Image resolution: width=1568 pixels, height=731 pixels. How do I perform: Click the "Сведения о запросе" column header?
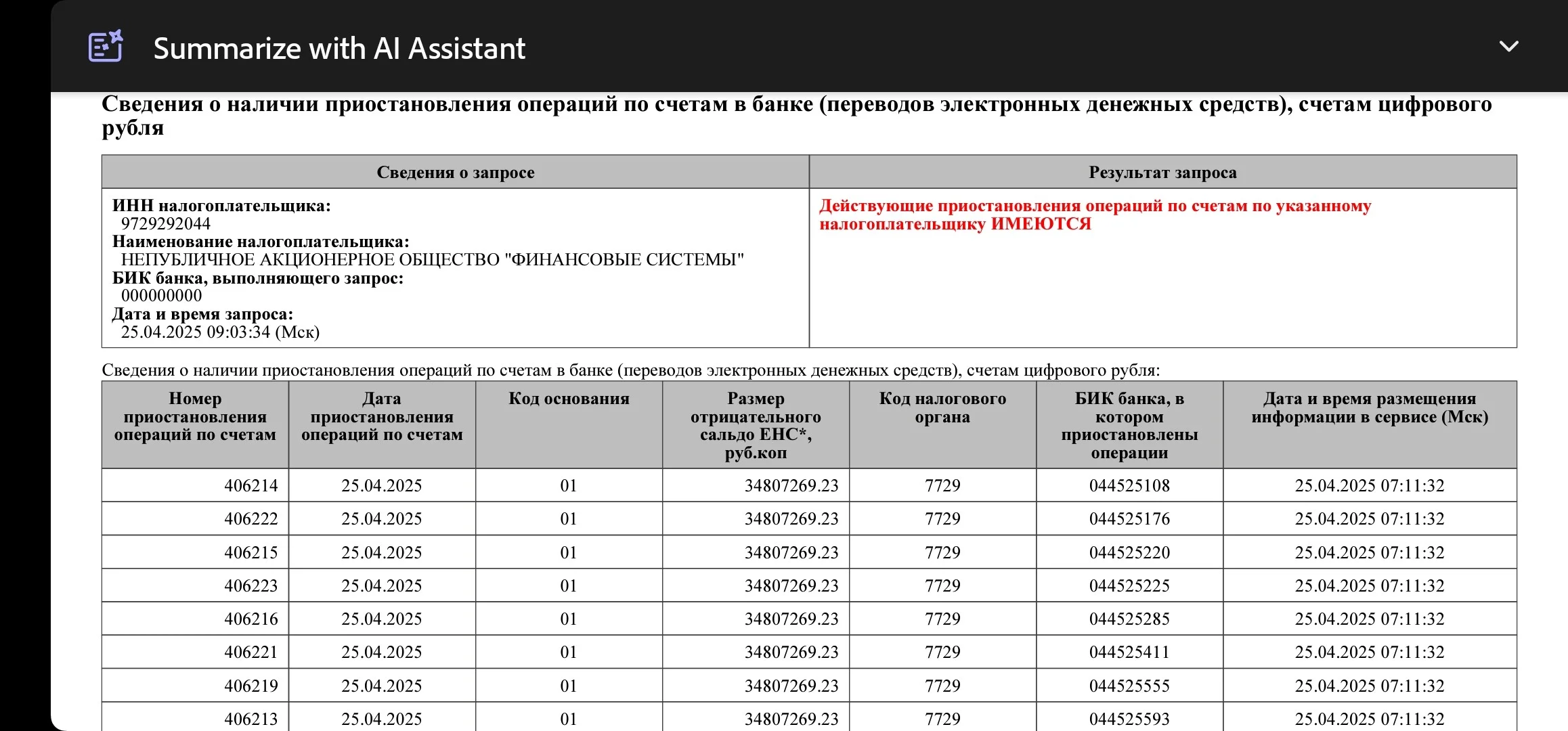point(456,172)
